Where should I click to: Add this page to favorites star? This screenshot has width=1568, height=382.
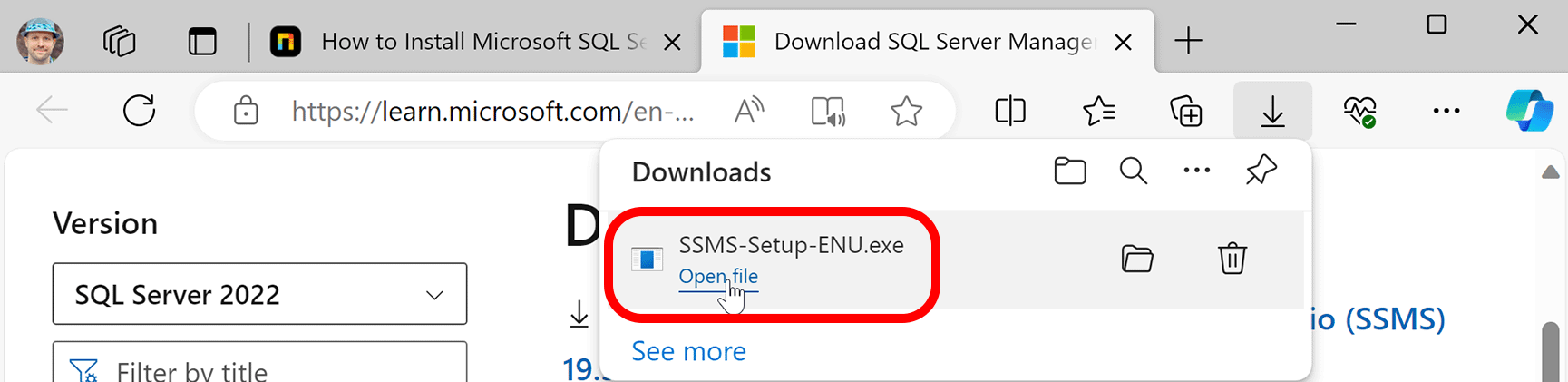(906, 112)
